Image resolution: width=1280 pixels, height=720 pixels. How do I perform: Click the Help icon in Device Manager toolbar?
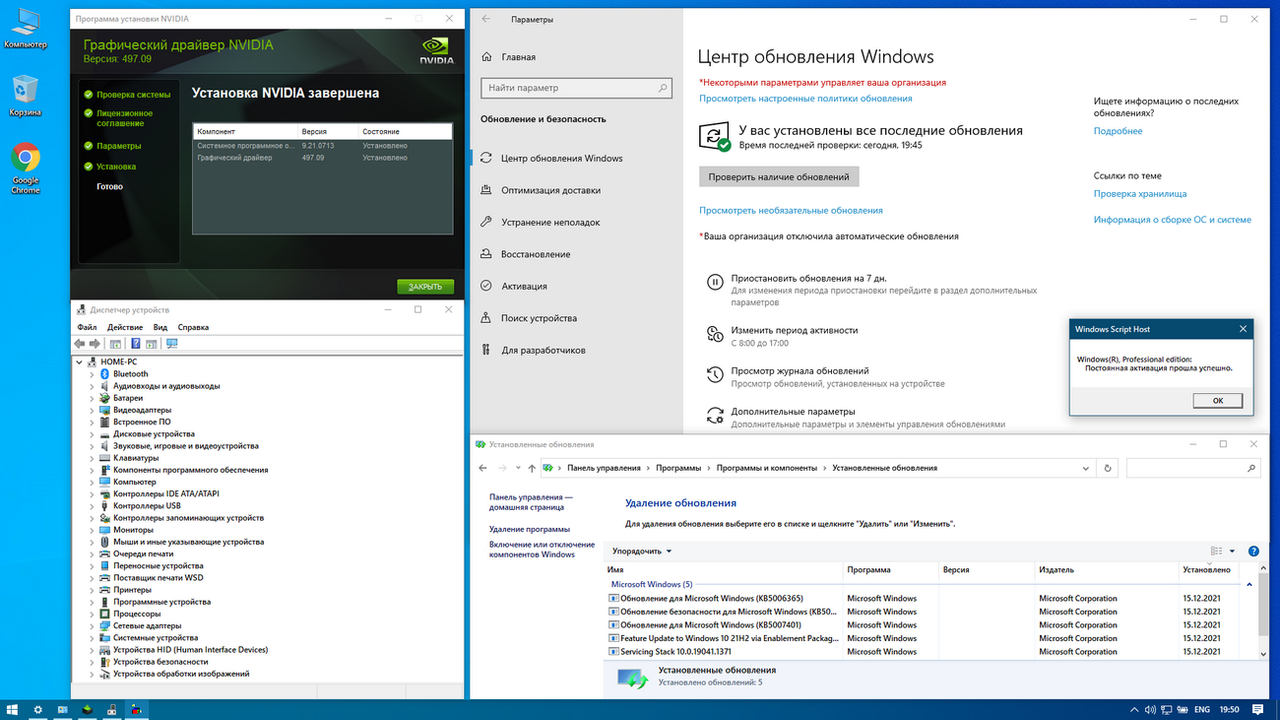[x=135, y=343]
